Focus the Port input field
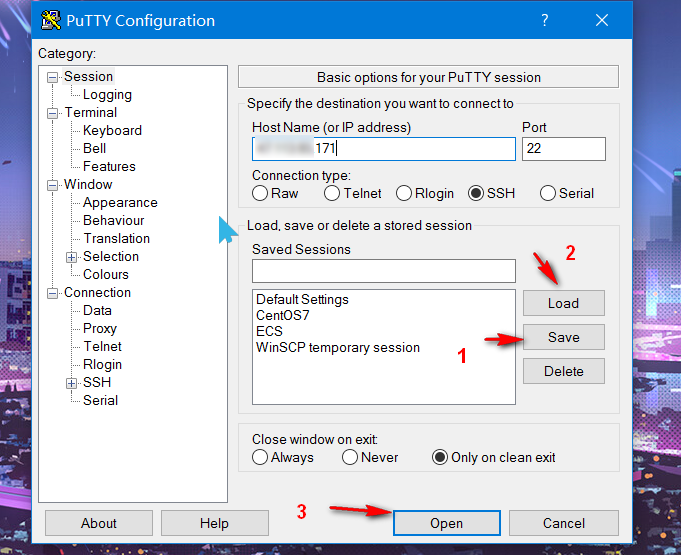The width and height of the screenshot is (681, 555). [x=563, y=149]
